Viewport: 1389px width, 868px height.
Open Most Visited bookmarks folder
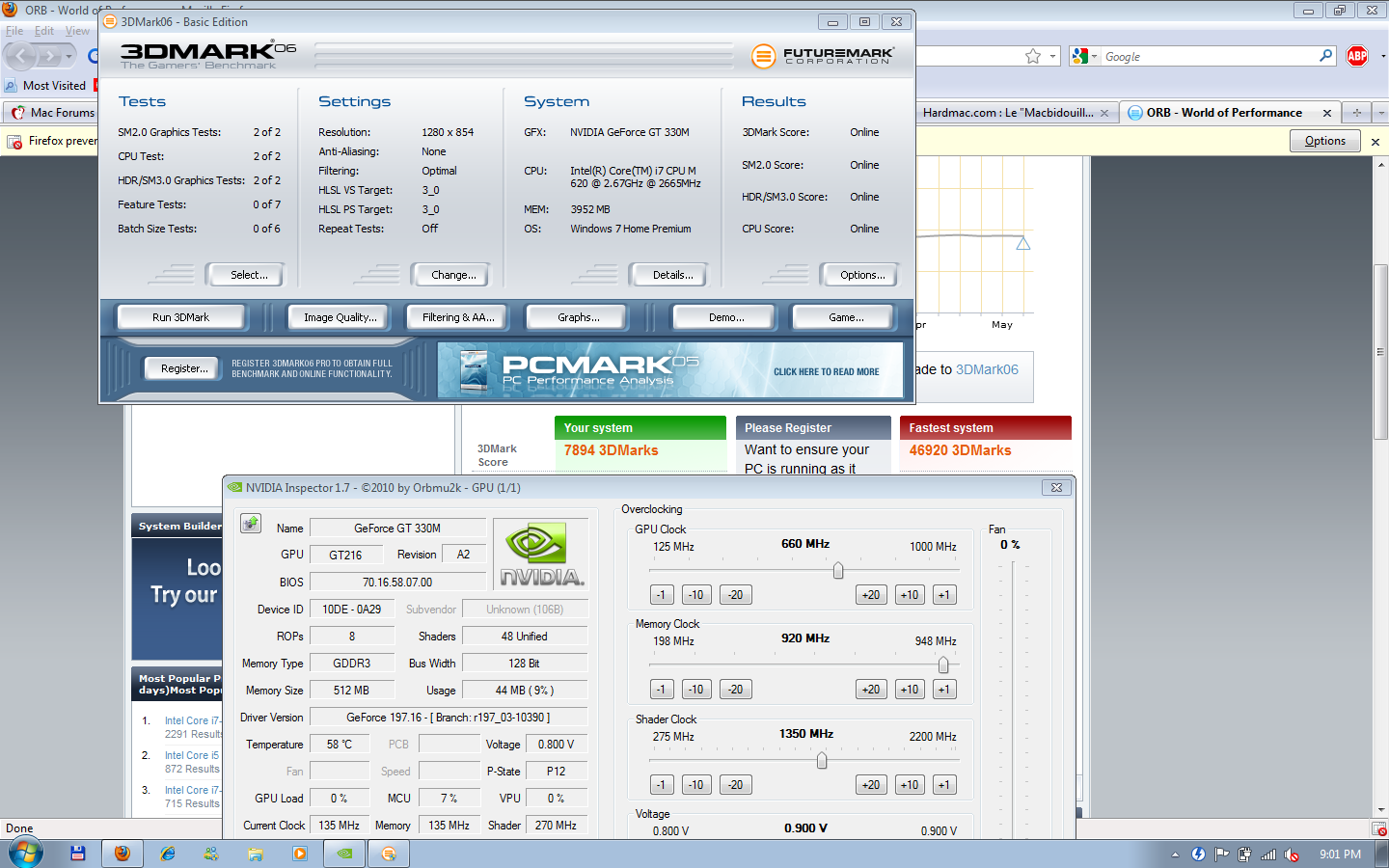click(x=45, y=86)
